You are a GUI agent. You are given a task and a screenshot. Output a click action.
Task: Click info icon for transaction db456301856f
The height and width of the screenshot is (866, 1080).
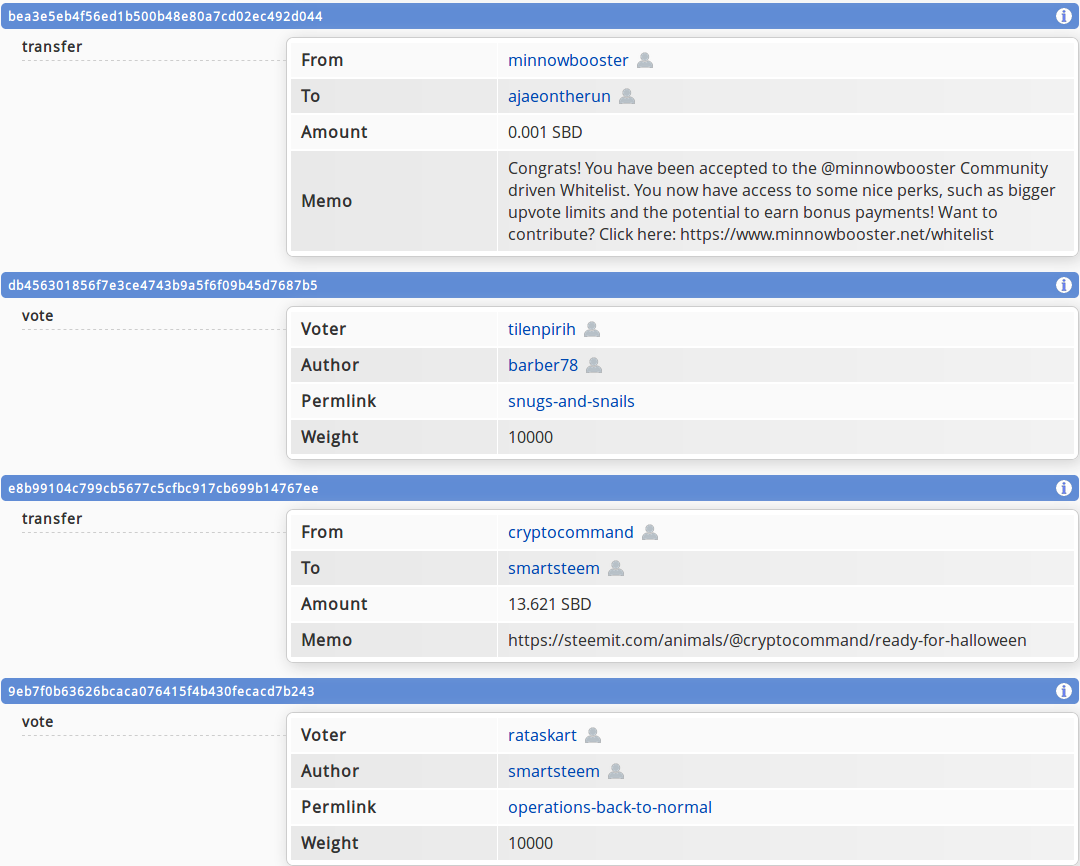[1063, 285]
